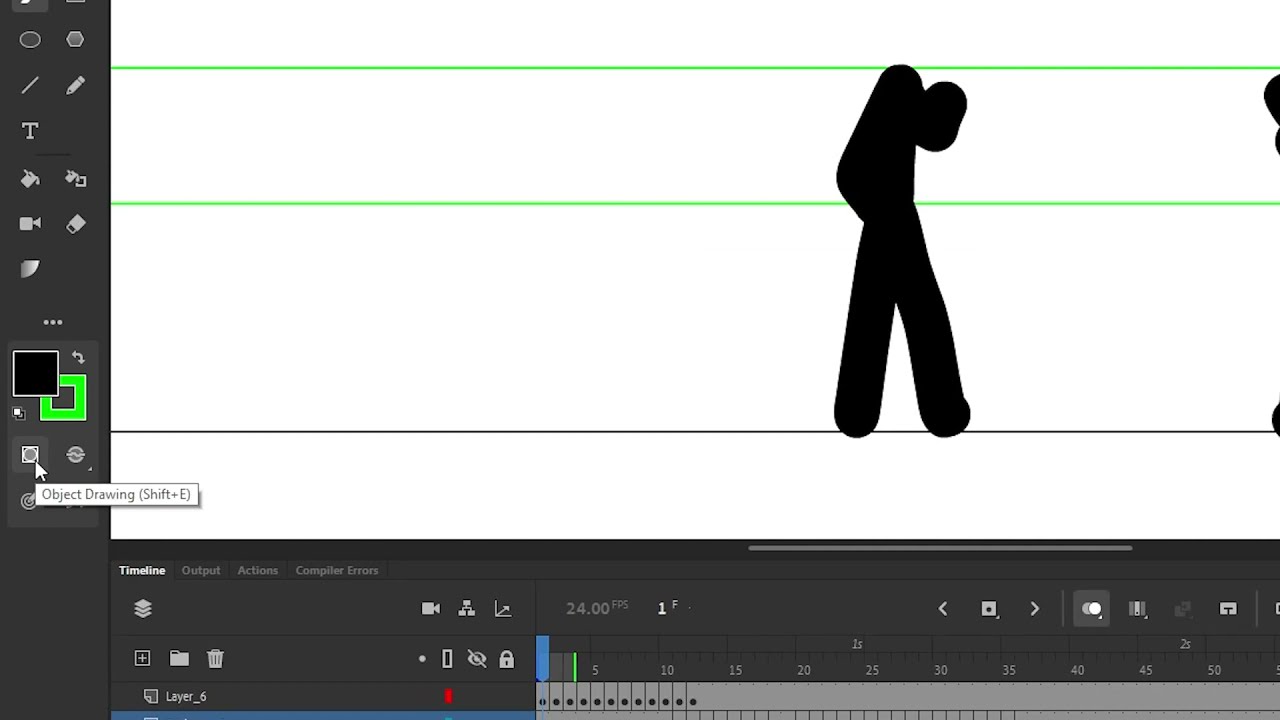
Task: Show all layers as outlines
Action: pos(447,658)
